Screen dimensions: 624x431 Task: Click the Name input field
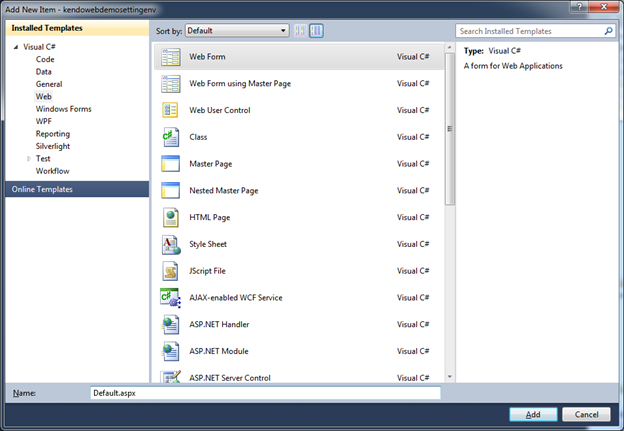[x=264, y=394]
